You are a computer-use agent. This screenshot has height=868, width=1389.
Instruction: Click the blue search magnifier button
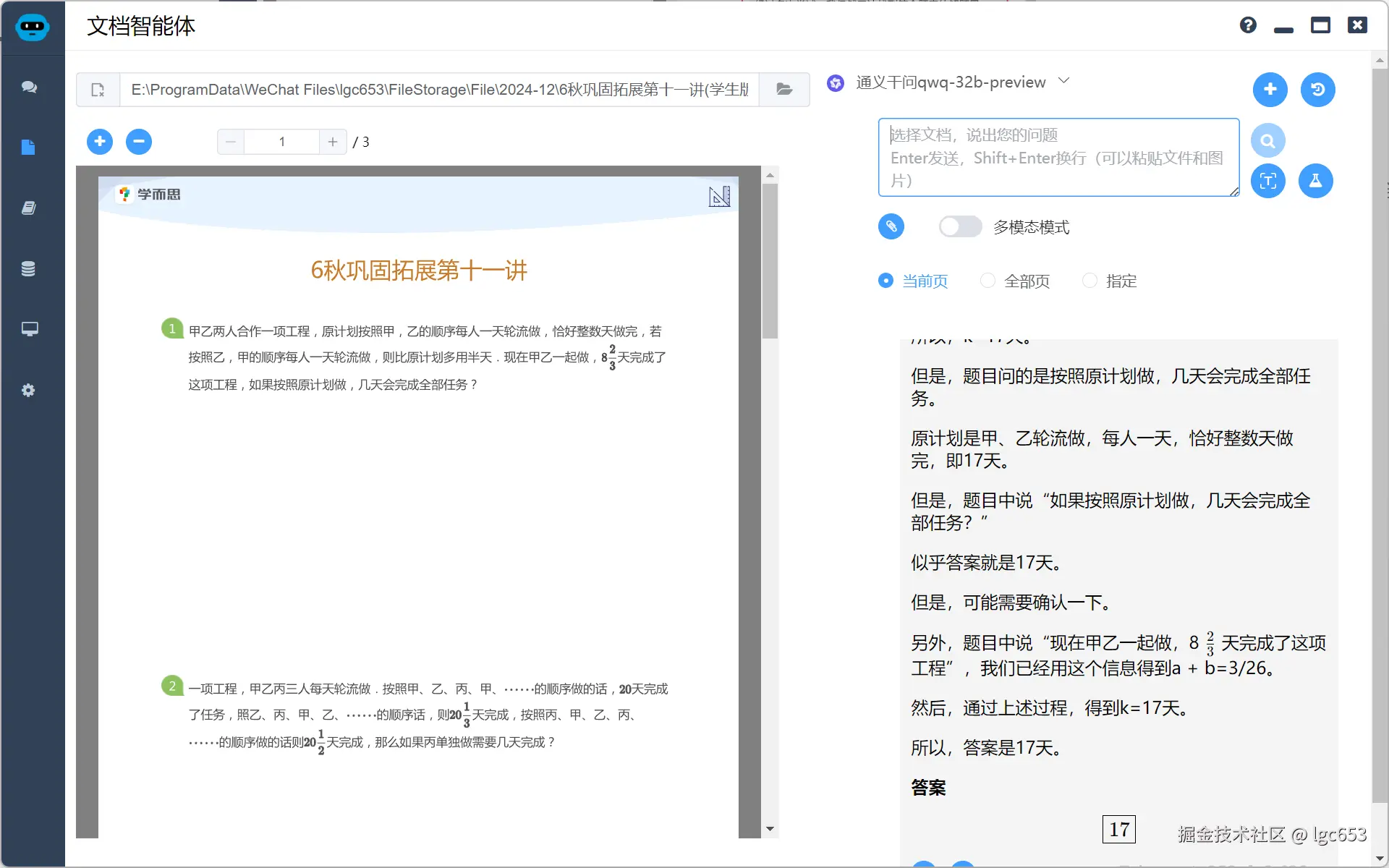(1267, 141)
